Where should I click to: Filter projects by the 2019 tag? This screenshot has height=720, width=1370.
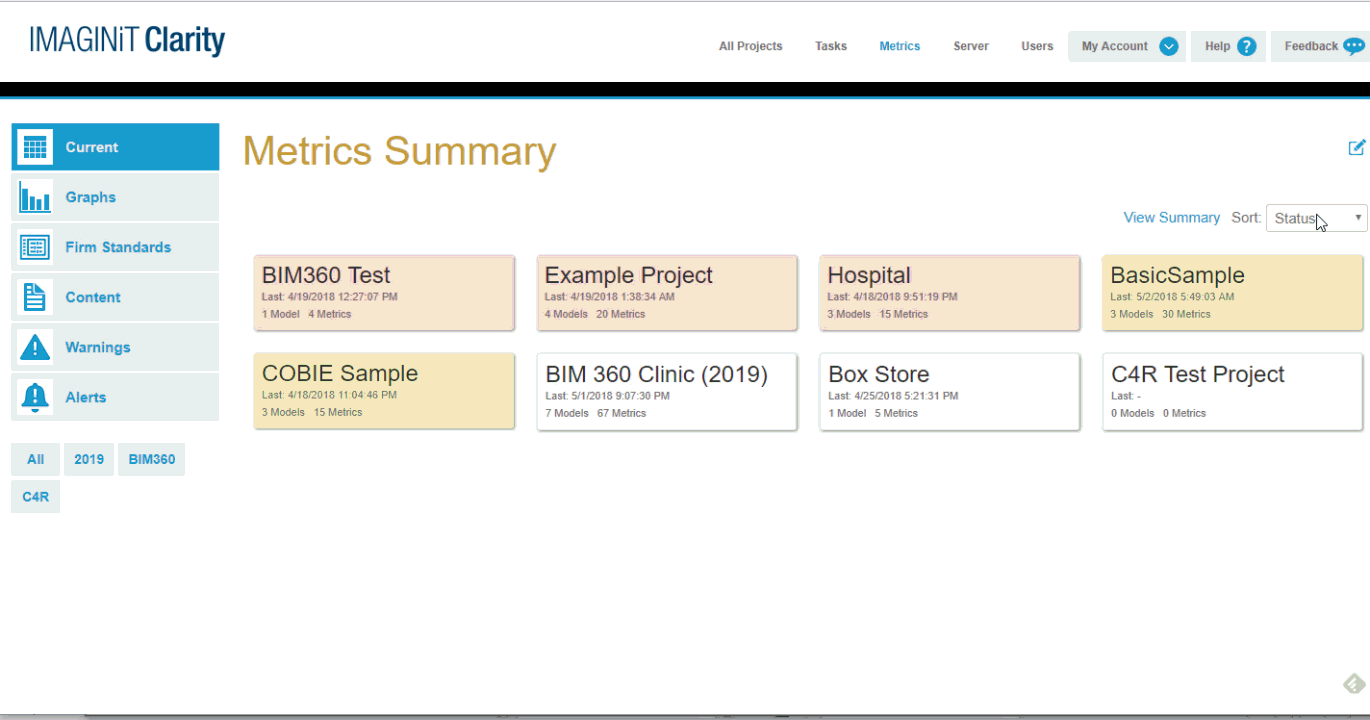tap(89, 459)
